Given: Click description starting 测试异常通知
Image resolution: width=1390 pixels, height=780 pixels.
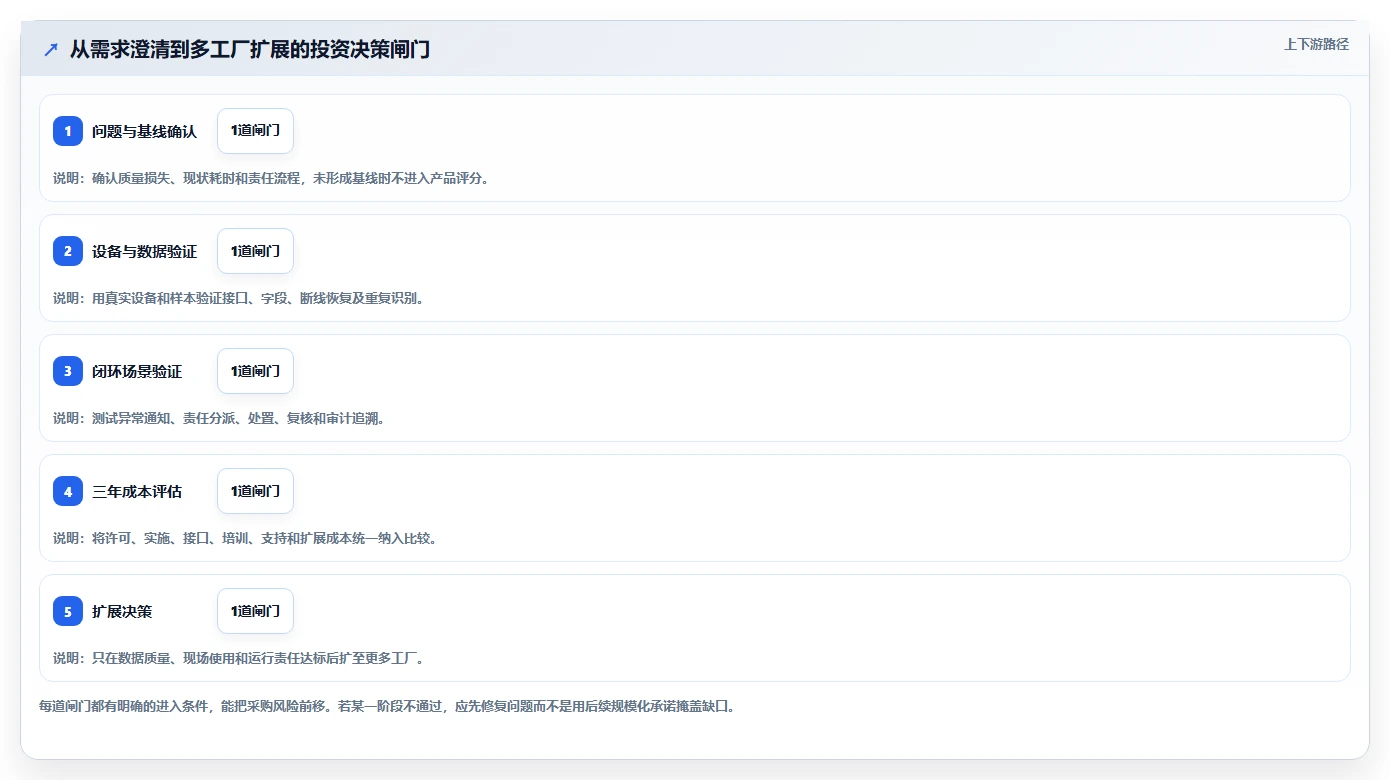Looking at the screenshot, I should [219, 418].
